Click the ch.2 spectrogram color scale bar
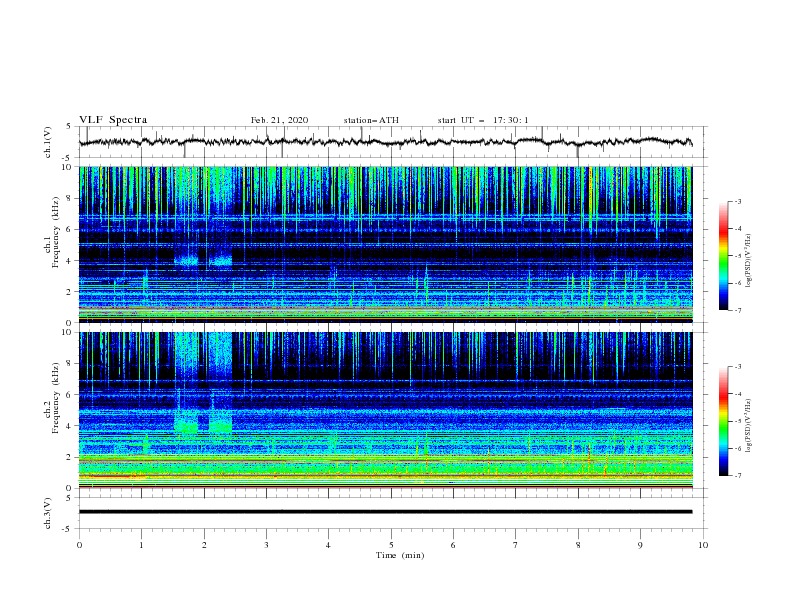This screenshot has width=792, height=612. [723, 421]
